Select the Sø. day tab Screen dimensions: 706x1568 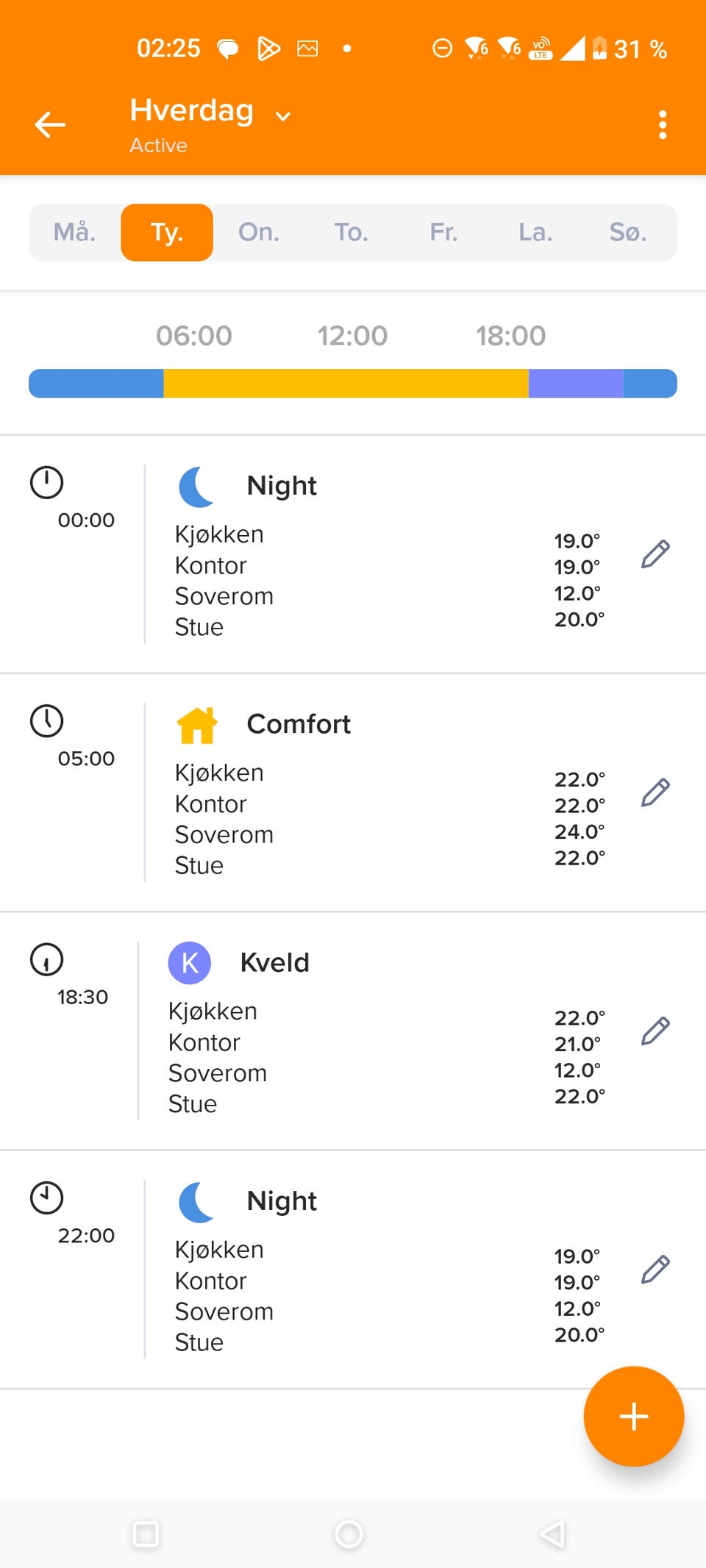tap(628, 232)
